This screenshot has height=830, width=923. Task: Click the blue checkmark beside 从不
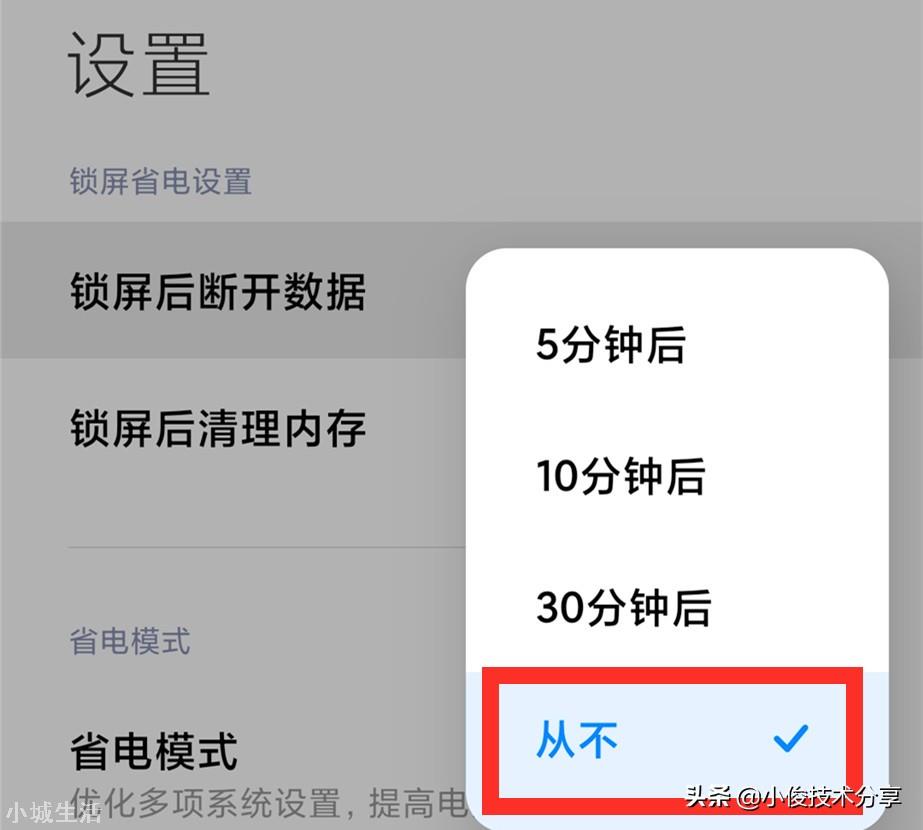(791, 738)
